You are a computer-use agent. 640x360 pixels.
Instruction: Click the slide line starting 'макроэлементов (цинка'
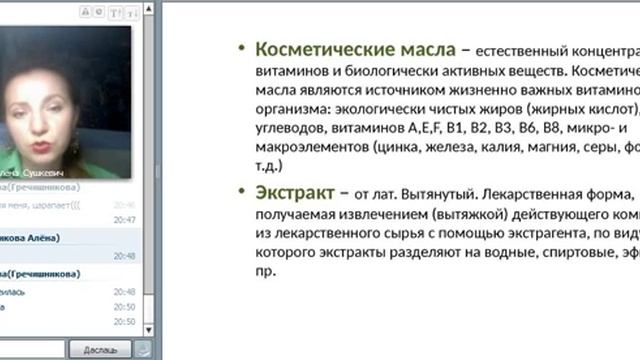(x=447, y=147)
